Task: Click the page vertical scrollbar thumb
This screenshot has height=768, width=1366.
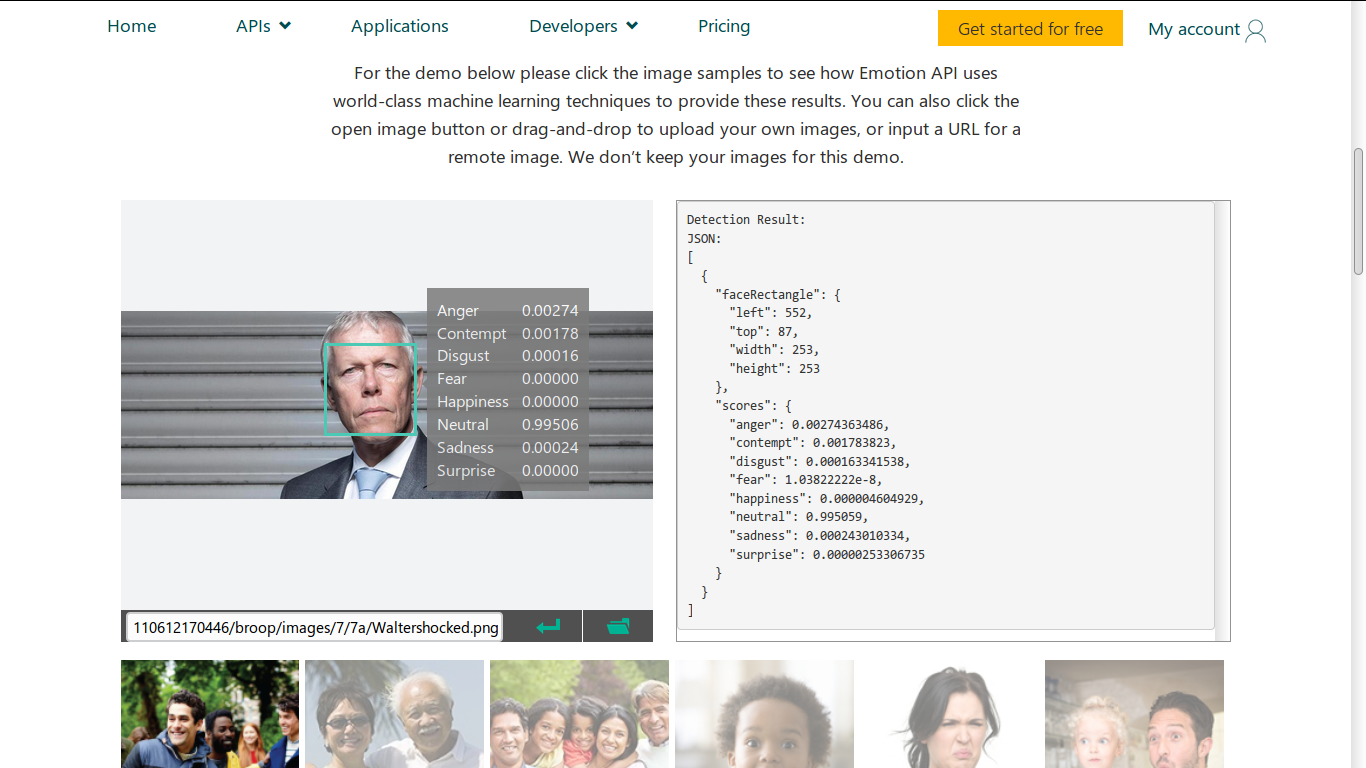Action: coord(1358,211)
